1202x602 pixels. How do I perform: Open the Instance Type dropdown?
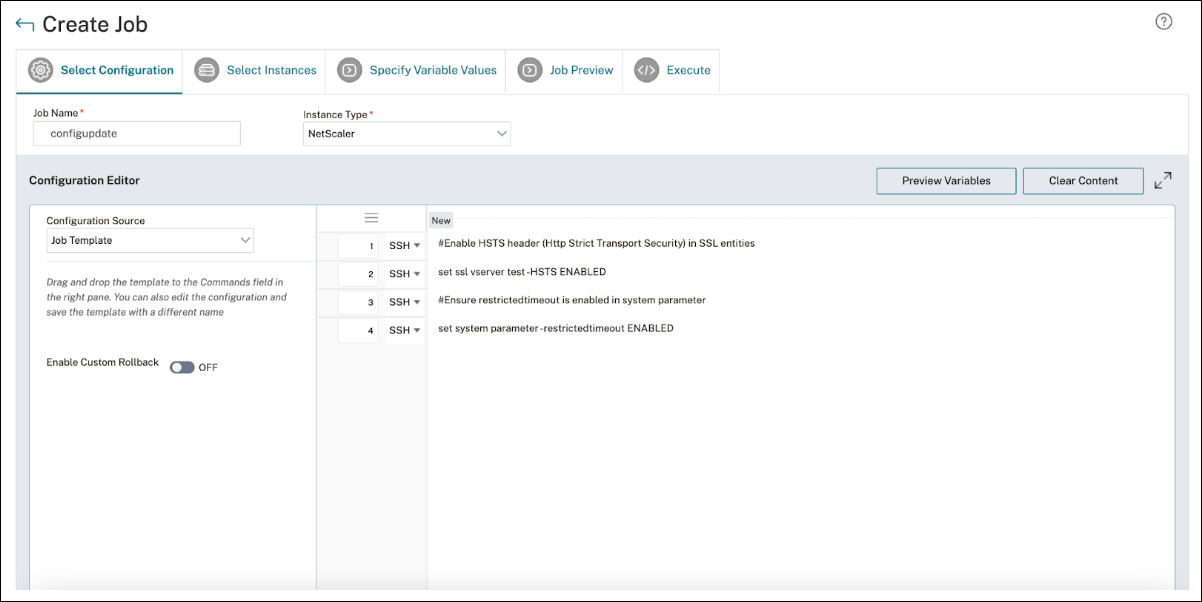click(406, 133)
